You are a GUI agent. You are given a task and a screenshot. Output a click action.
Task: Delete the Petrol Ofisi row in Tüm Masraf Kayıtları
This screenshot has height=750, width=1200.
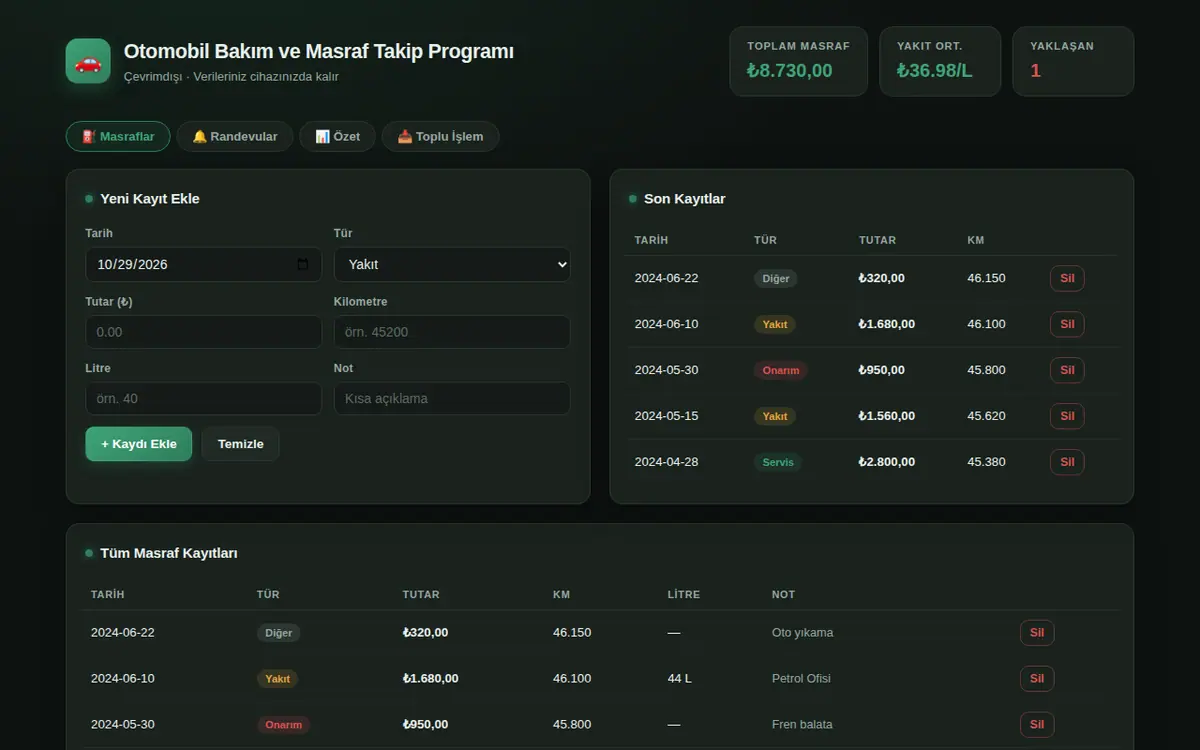1037,679
